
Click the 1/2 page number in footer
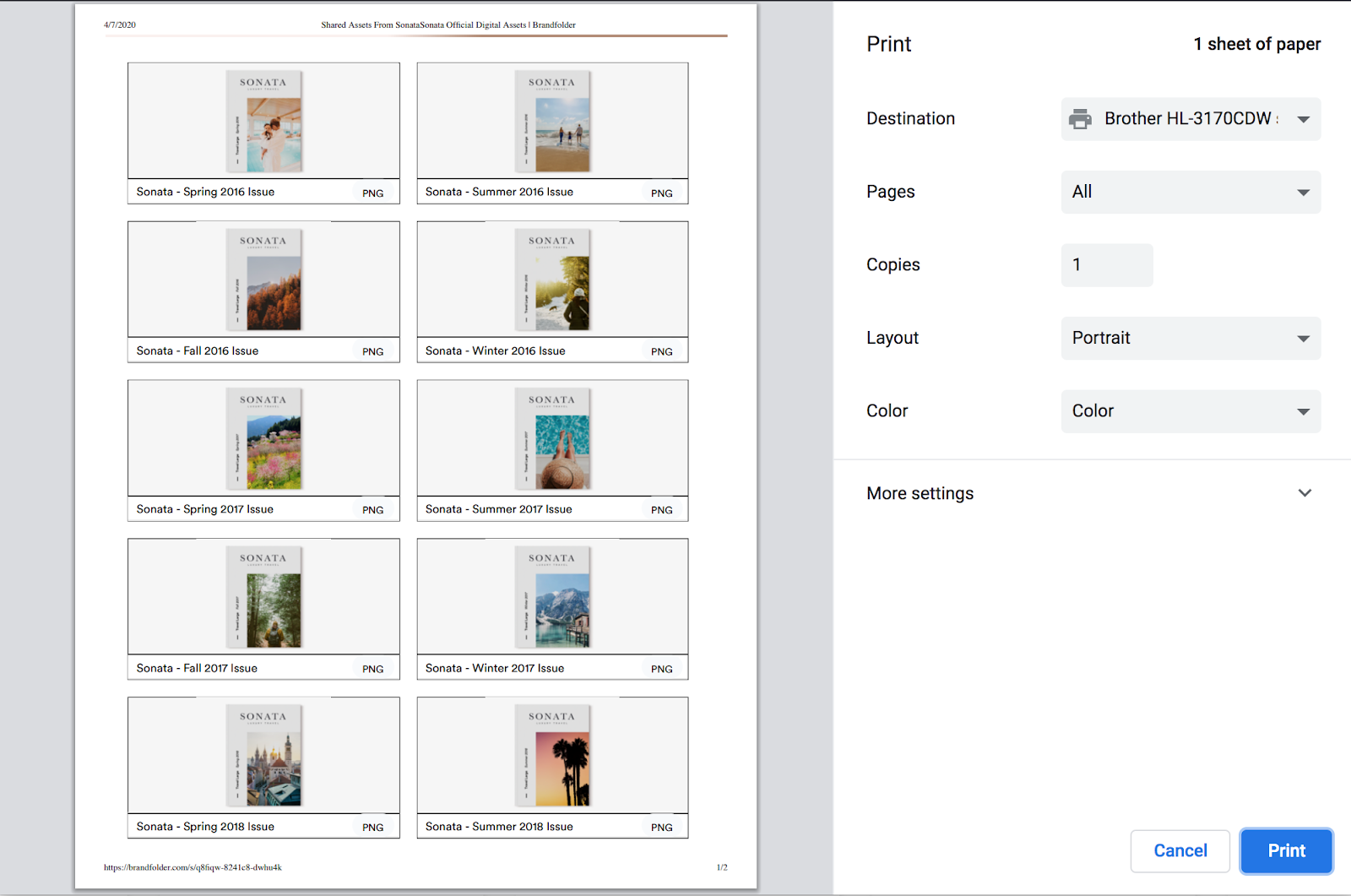tap(722, 867)
